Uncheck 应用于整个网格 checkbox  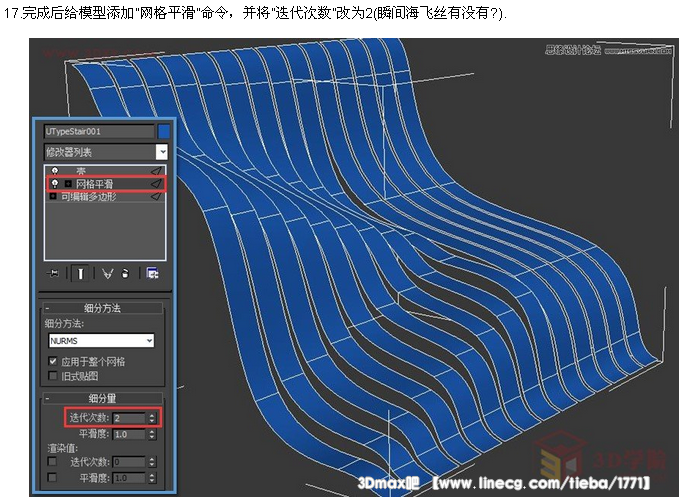53,361
